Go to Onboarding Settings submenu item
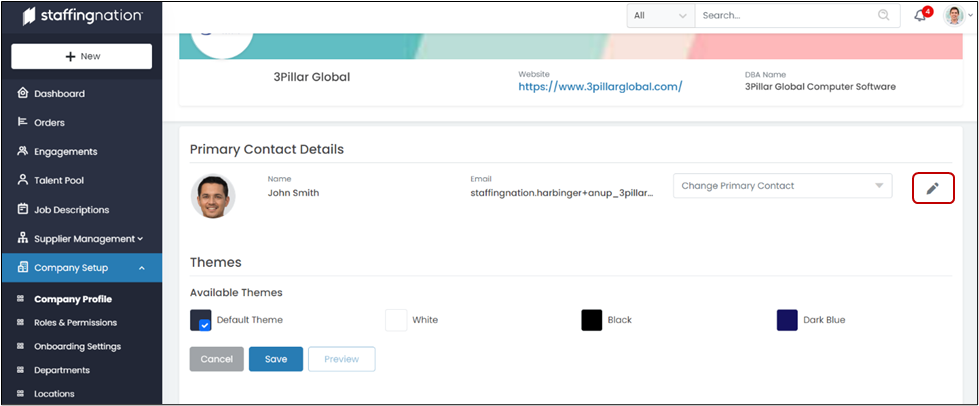Viewport: 979px width, 406px height. [77, 346]
